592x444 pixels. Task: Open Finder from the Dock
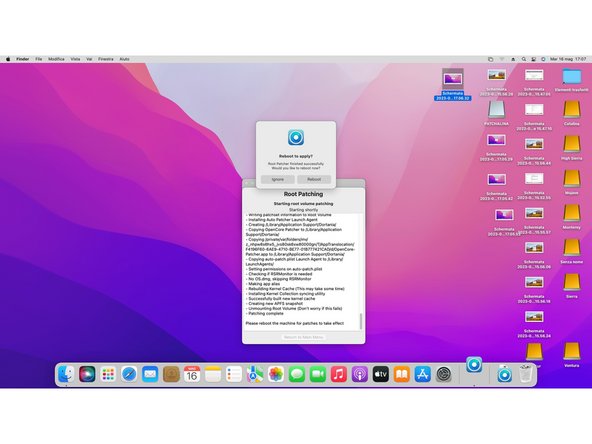(x=66, y=374)
